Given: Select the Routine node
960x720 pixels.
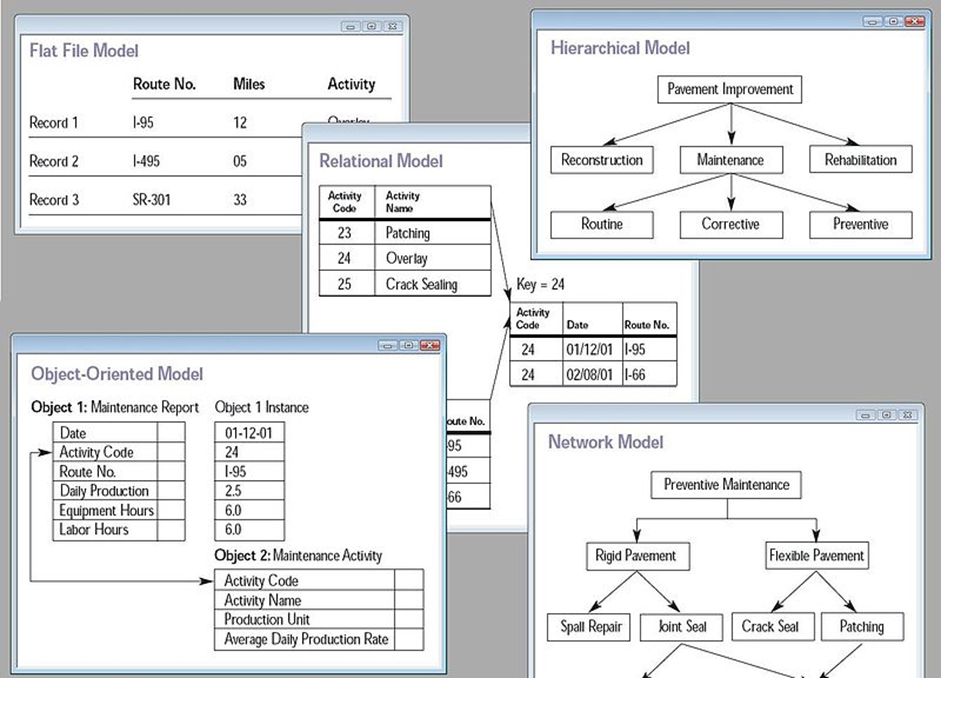Looking at the screenshot, I should click(x=602, y=225).
